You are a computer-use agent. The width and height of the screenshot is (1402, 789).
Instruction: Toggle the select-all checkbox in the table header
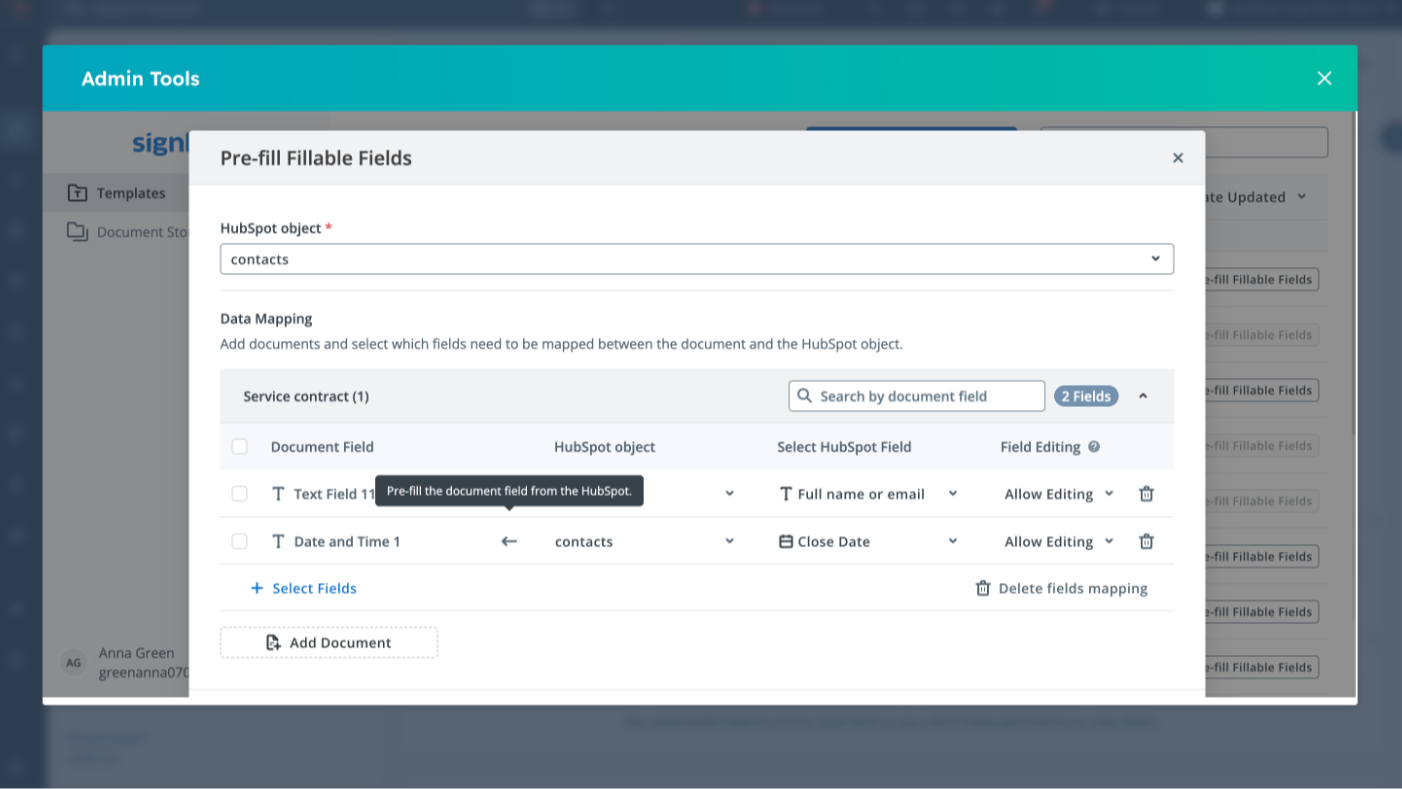pos(239,446)
